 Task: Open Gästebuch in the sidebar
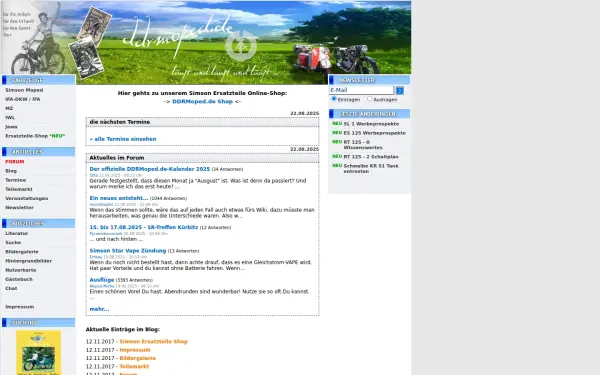pos(19,279)
